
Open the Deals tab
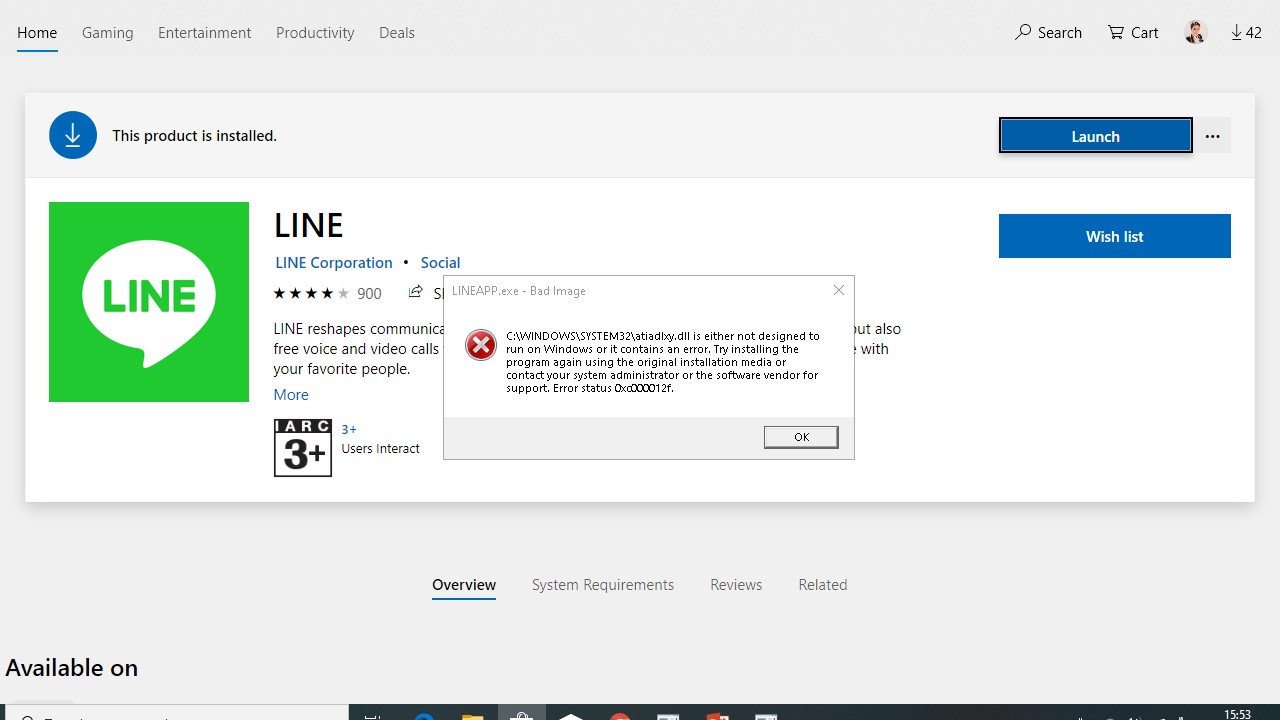[397, 32]
